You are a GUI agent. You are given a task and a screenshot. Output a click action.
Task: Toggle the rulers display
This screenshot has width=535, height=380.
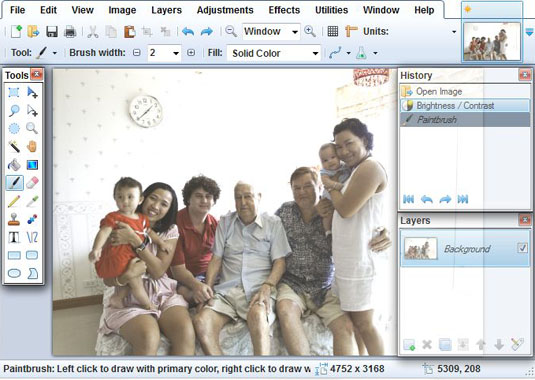(351, 31)
